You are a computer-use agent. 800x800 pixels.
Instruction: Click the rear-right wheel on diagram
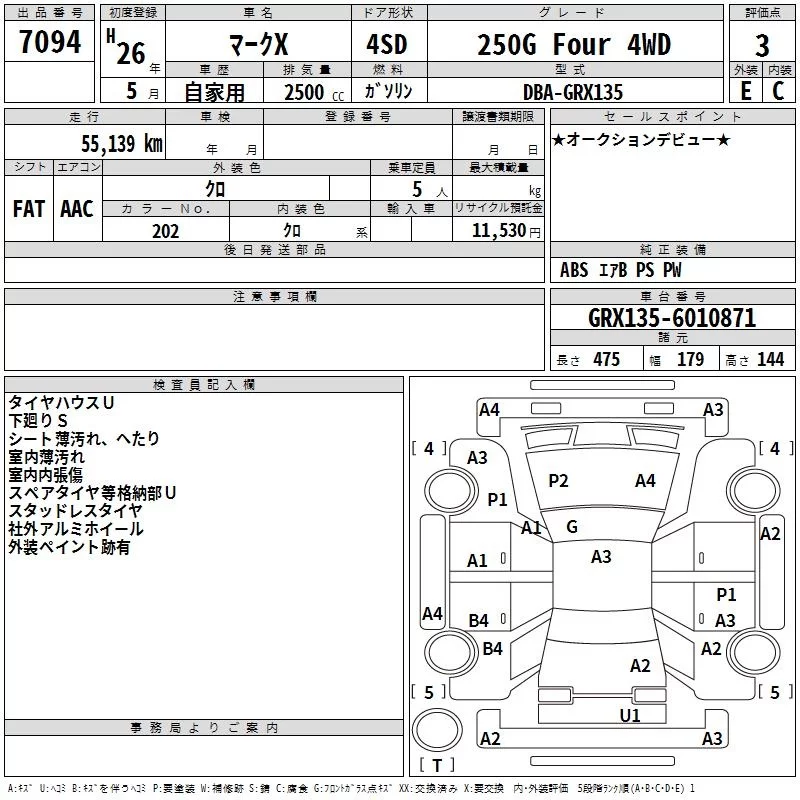754,652
